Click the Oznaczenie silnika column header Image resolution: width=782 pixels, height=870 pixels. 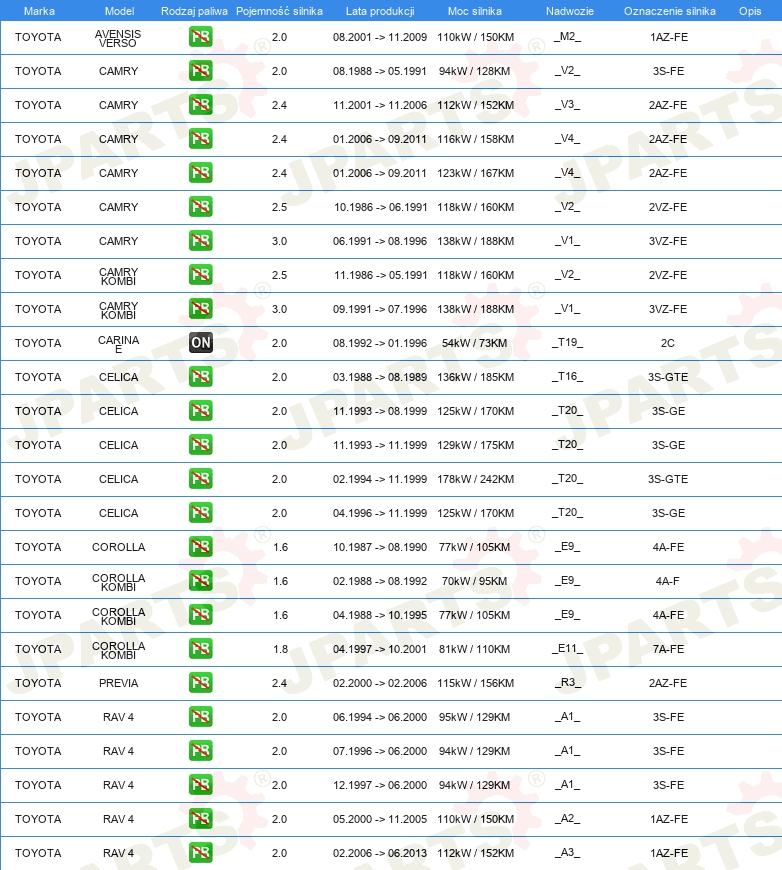tap(669, 11)
